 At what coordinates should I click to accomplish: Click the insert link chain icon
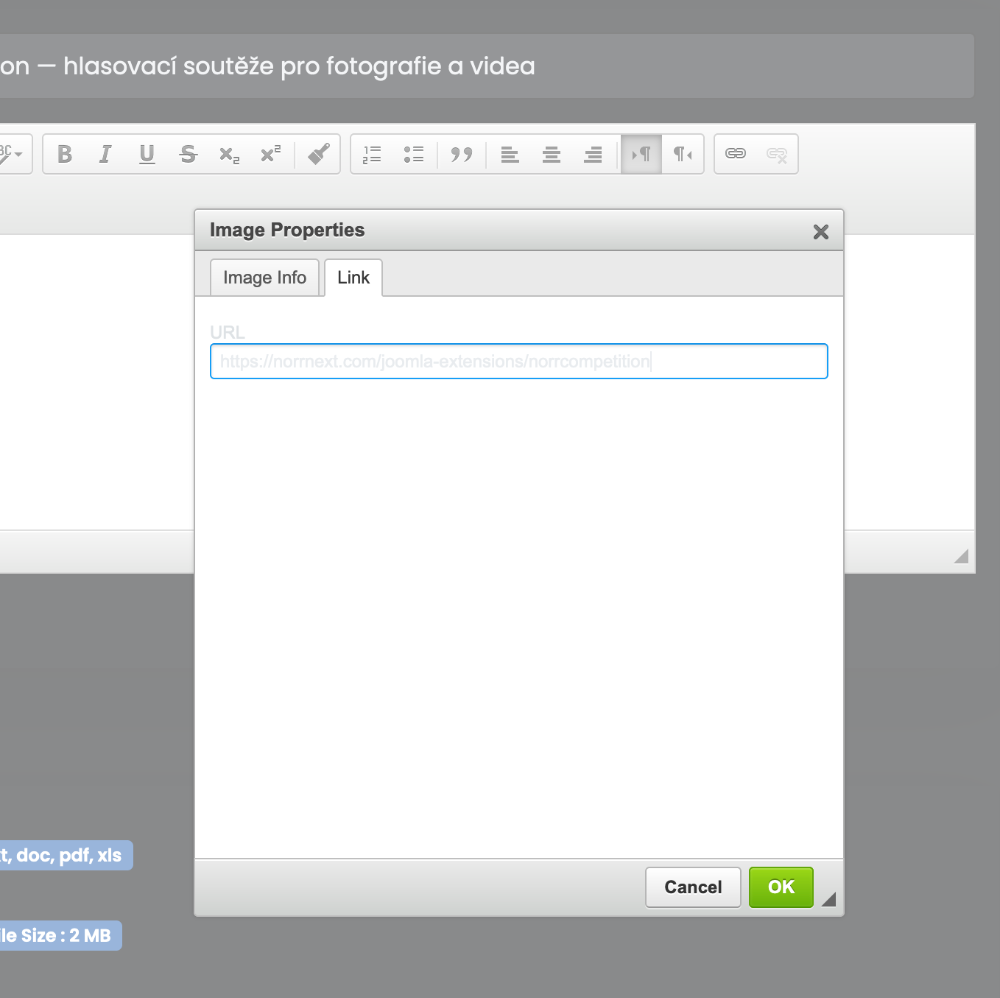735,154
